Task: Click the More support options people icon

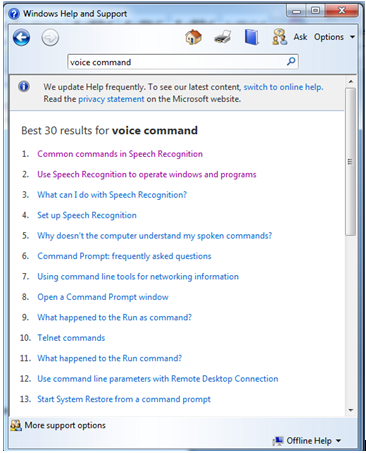Action: click(16, 425)
